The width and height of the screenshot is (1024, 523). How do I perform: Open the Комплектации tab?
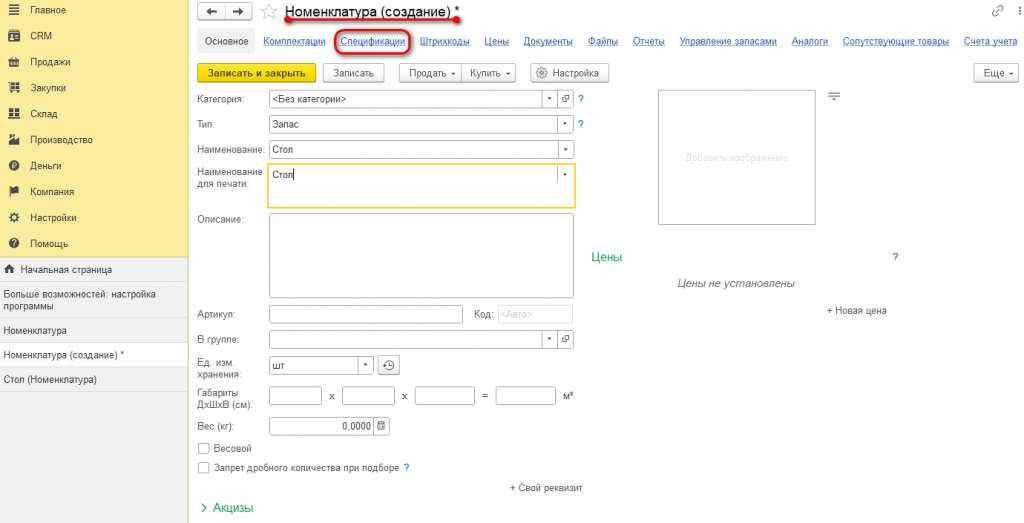point(294,41)
